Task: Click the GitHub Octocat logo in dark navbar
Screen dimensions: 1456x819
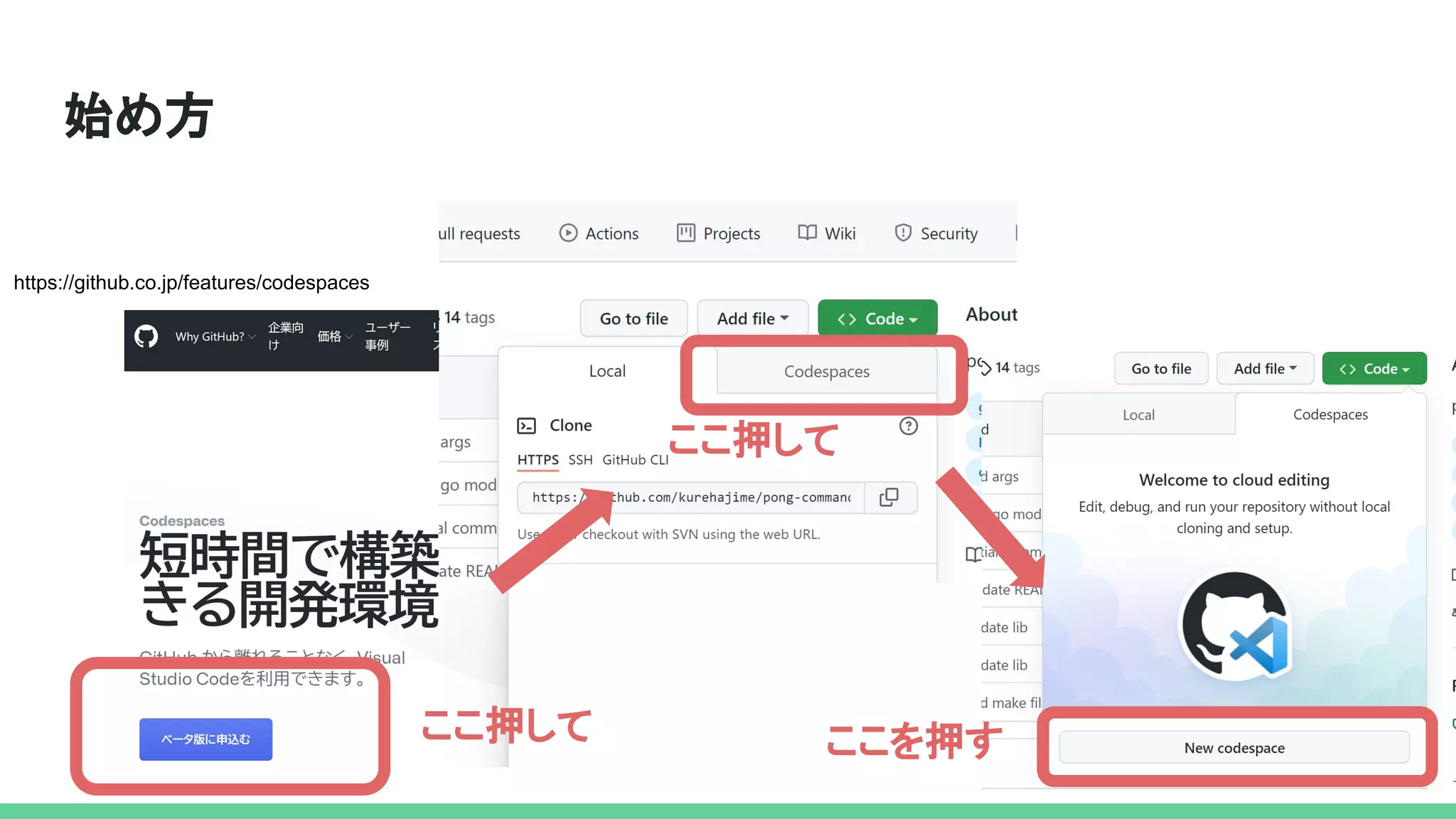Action: 146,336
